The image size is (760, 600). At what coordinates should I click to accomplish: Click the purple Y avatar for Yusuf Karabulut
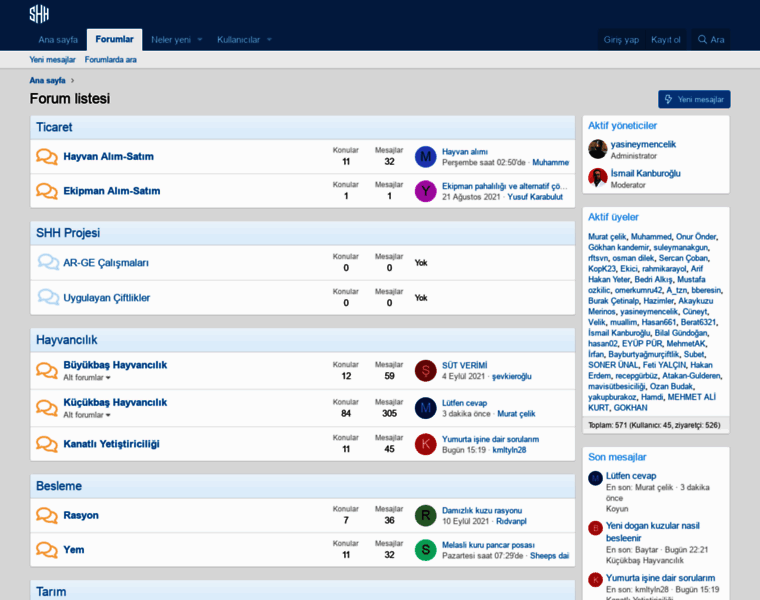pos(426,191)
